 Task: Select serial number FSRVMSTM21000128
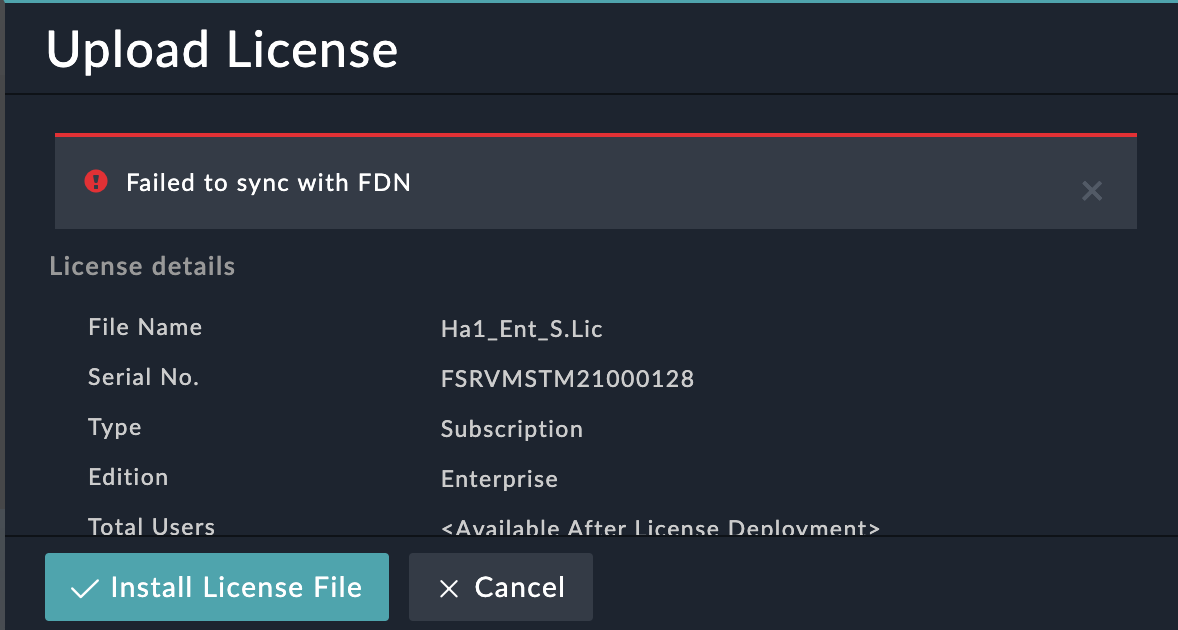567,379
